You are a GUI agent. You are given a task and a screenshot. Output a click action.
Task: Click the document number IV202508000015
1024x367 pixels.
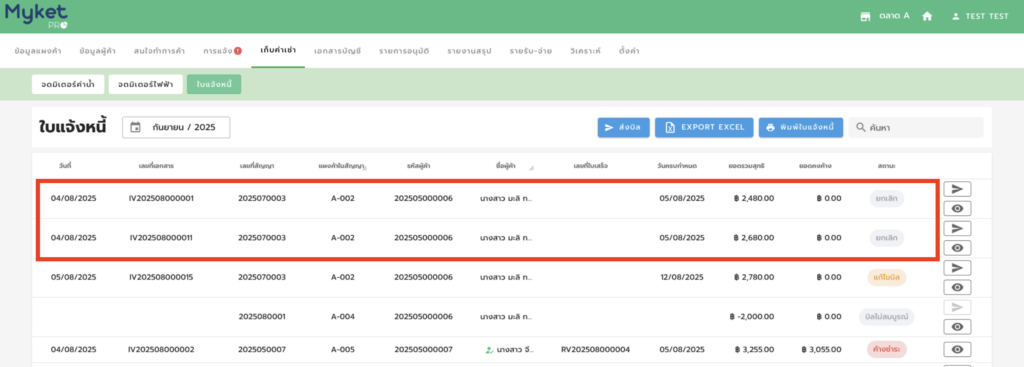click(x=161, y=277)
